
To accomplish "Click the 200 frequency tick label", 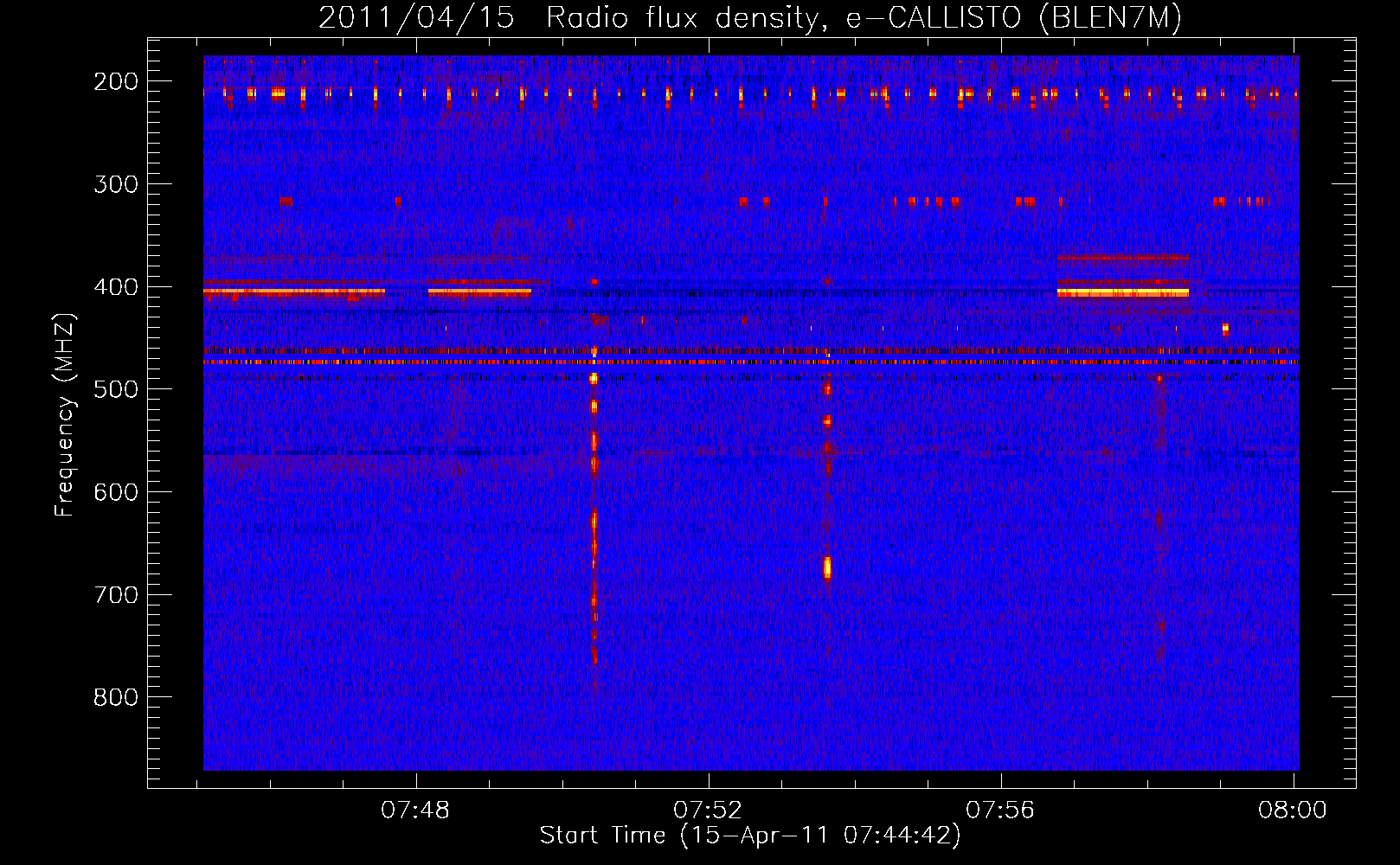I will tap(116, 81).
